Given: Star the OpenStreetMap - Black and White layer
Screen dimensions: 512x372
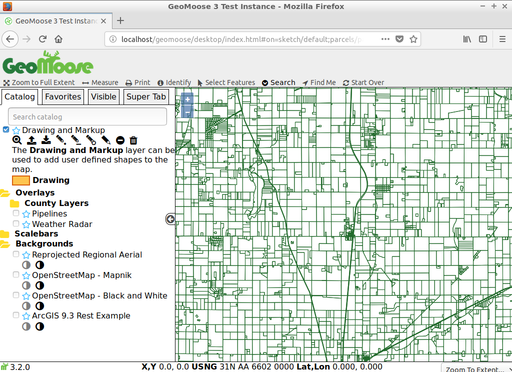Looking at the screenshot, I should pos(26,296).
